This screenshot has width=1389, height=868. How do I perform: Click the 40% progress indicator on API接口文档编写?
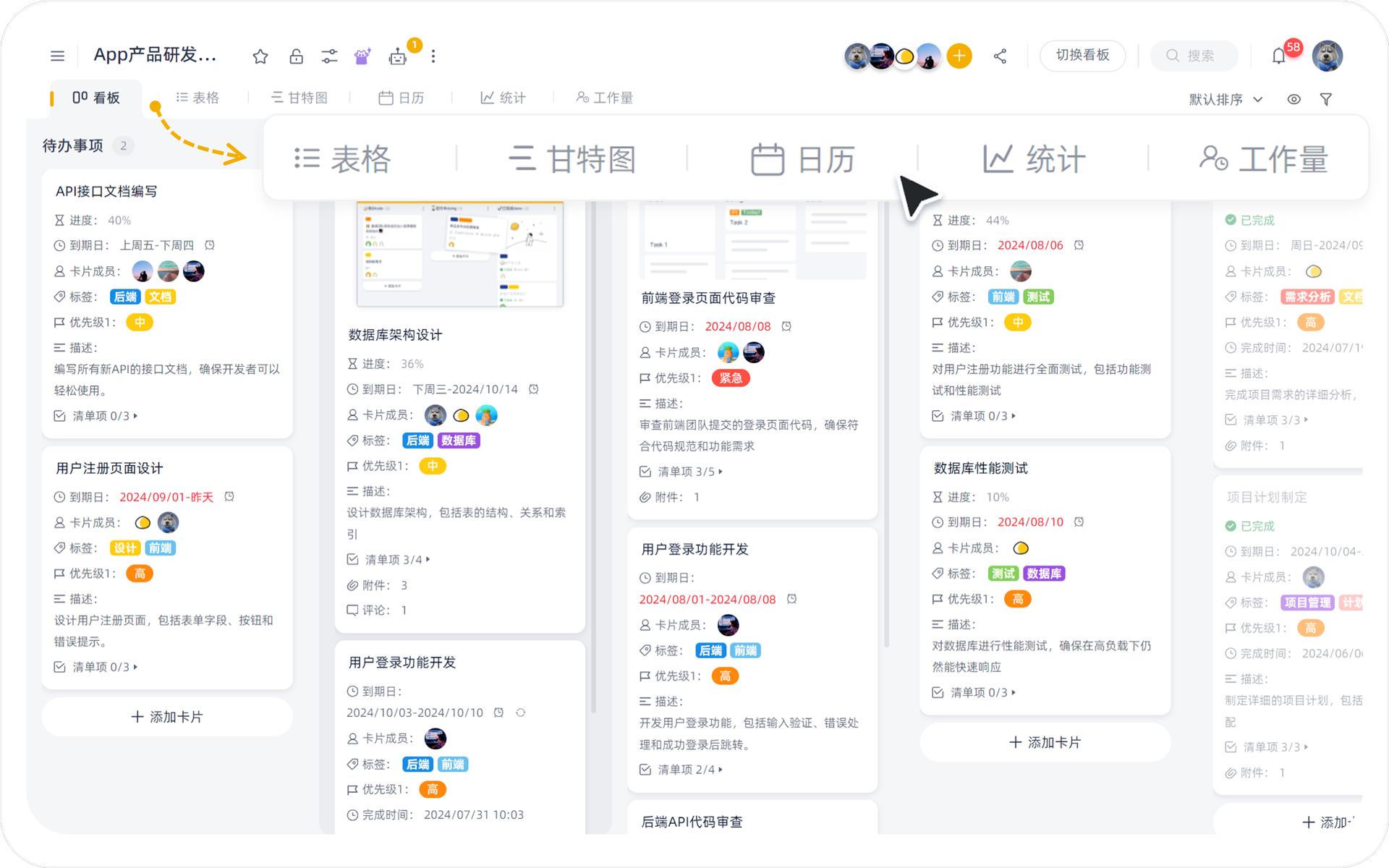[119, 220]
